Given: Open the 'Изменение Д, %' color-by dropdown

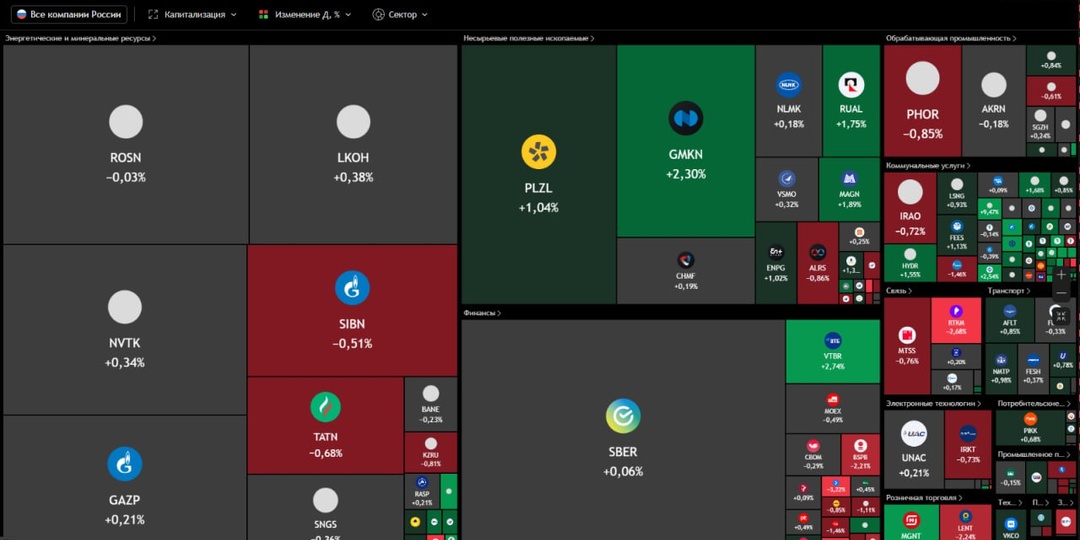Looking at the screenshot, I should pyautogui.click(x=304, y=14).
